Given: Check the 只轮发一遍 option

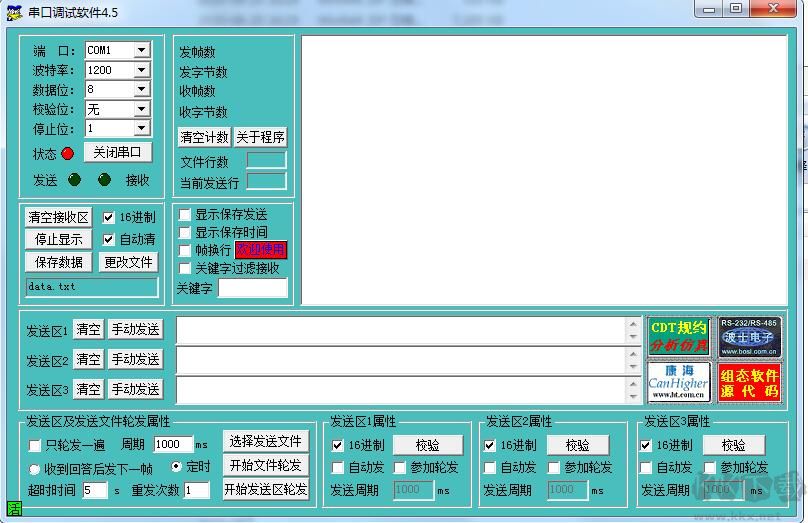Looking at the screenshot, I should click(x=35, y=445).
